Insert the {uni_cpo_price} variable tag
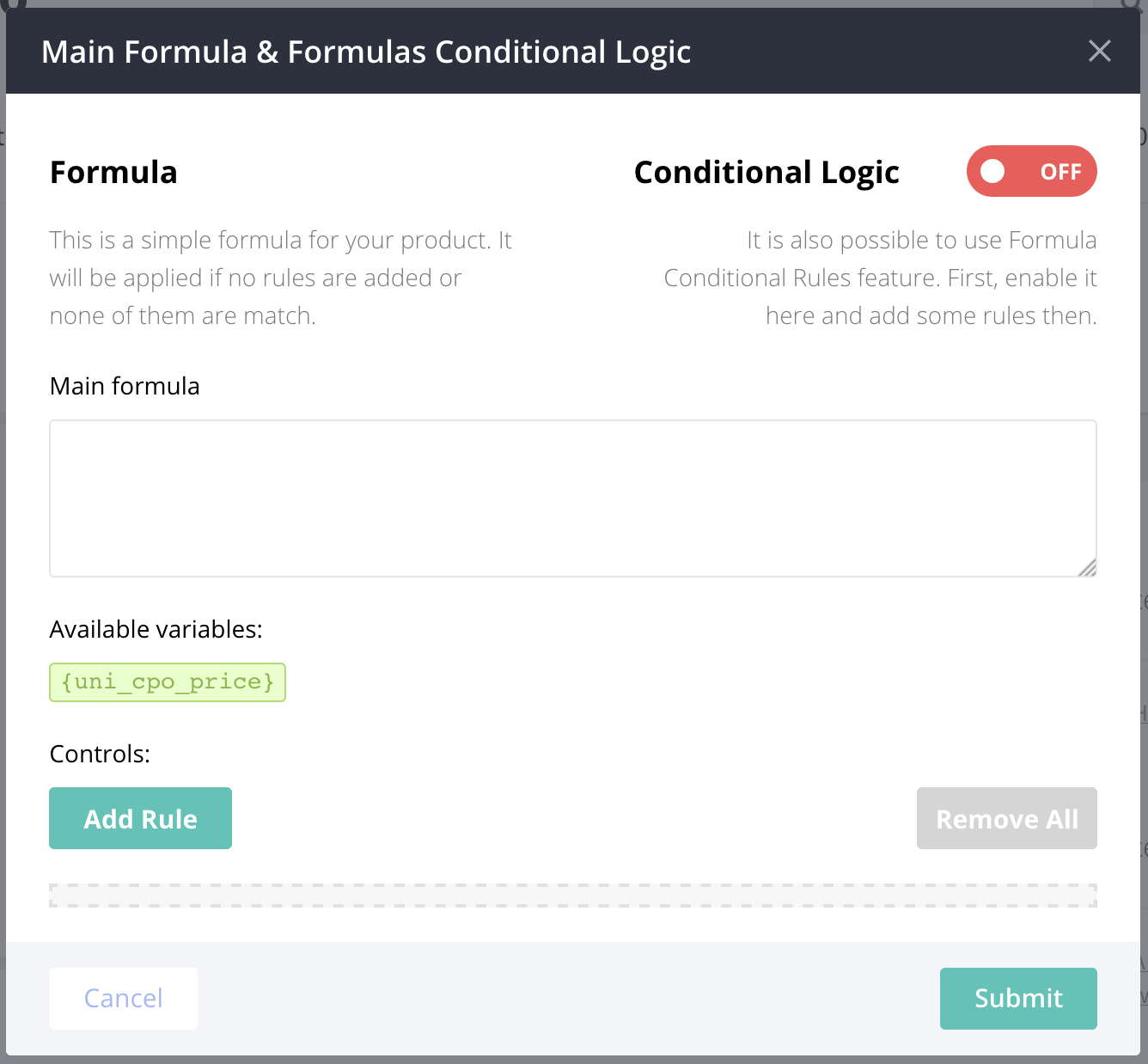Screen dimensions: 1148x1064 168,682
